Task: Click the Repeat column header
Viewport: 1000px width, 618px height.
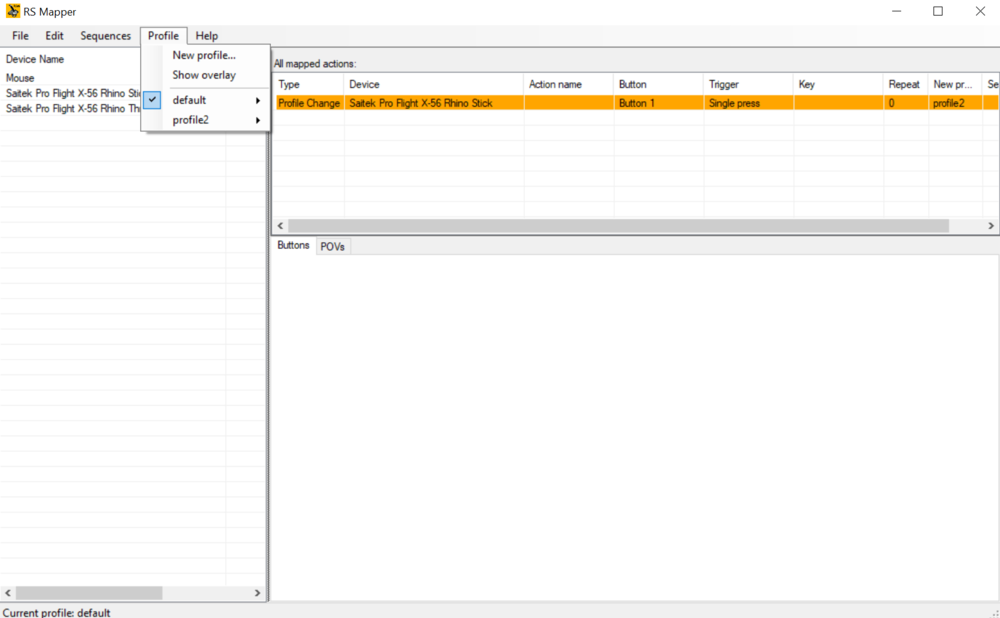Action: [906, 84]
